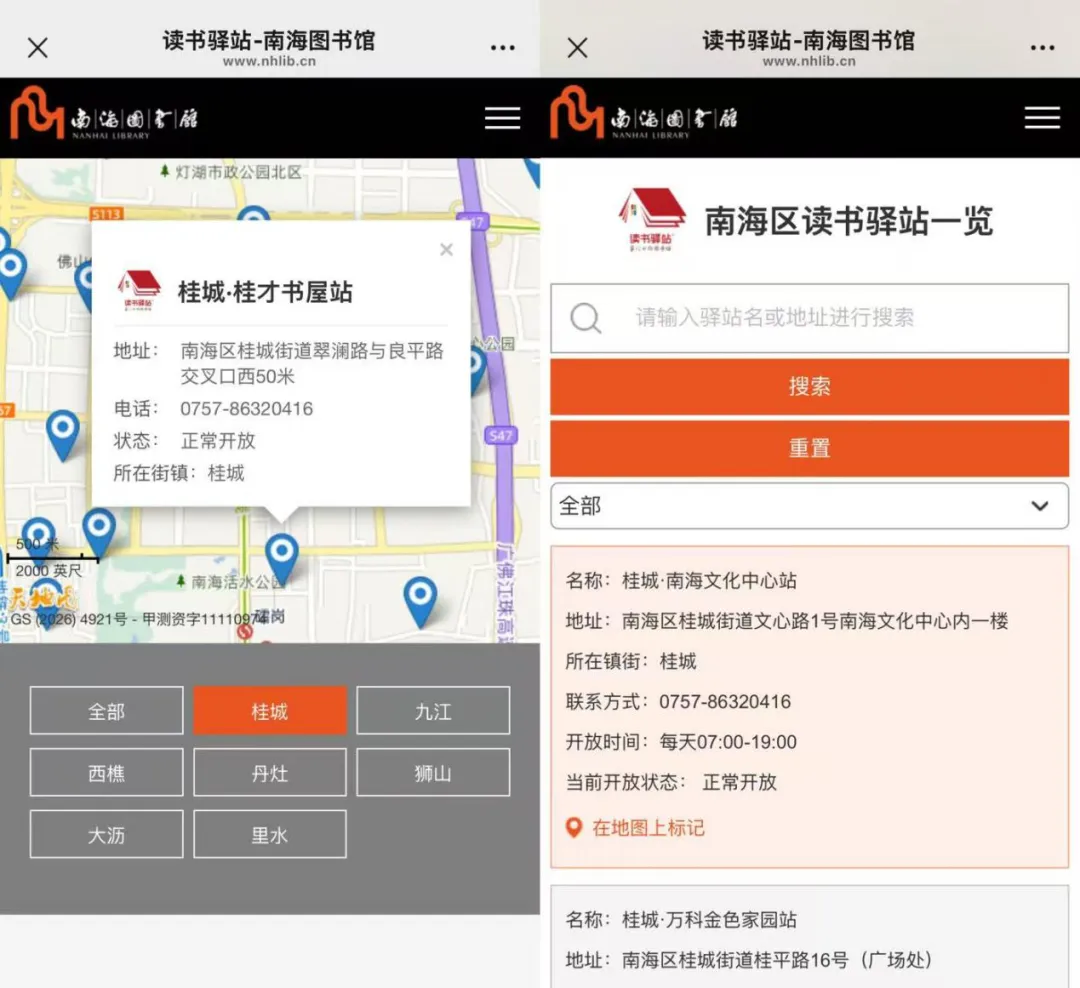Focus the 请输入驿站名或地址进行搜索 field
Viewport: 1080px width, 988px height.
click(x=809, y=318)
